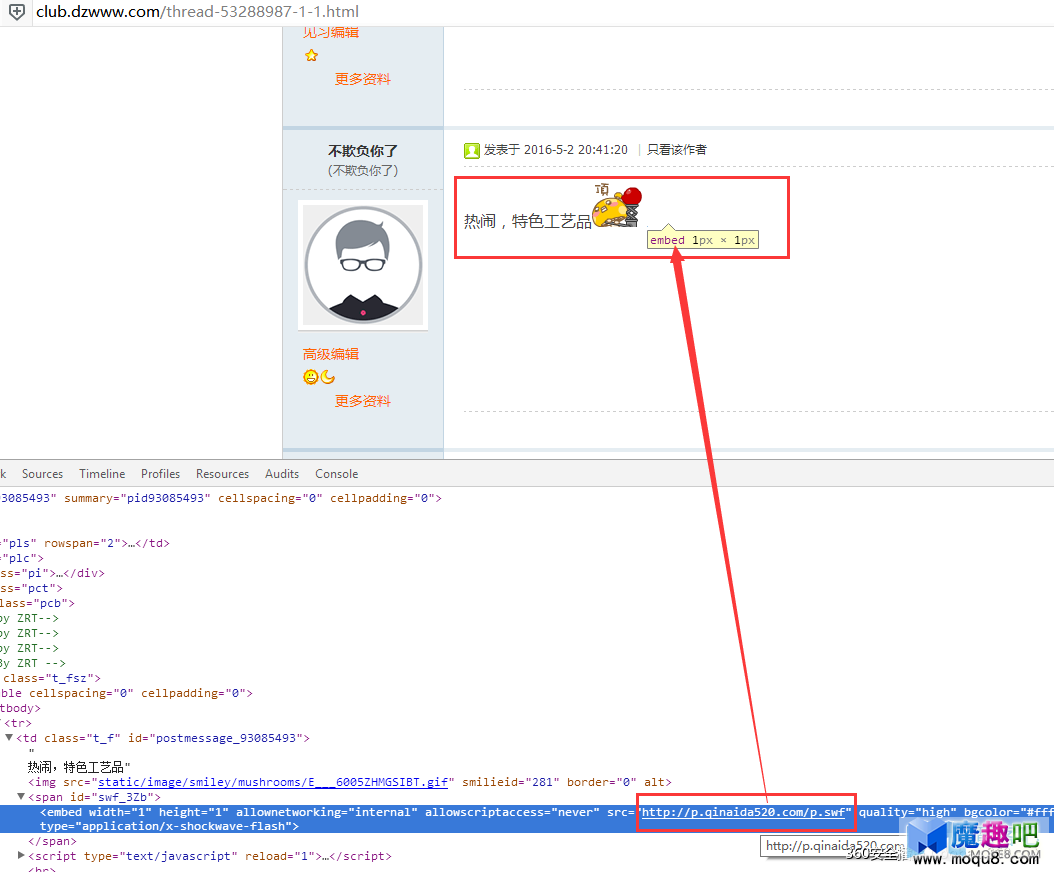Select the highlighted embed element line
The image size is (1054, 872).
(527, 819)
